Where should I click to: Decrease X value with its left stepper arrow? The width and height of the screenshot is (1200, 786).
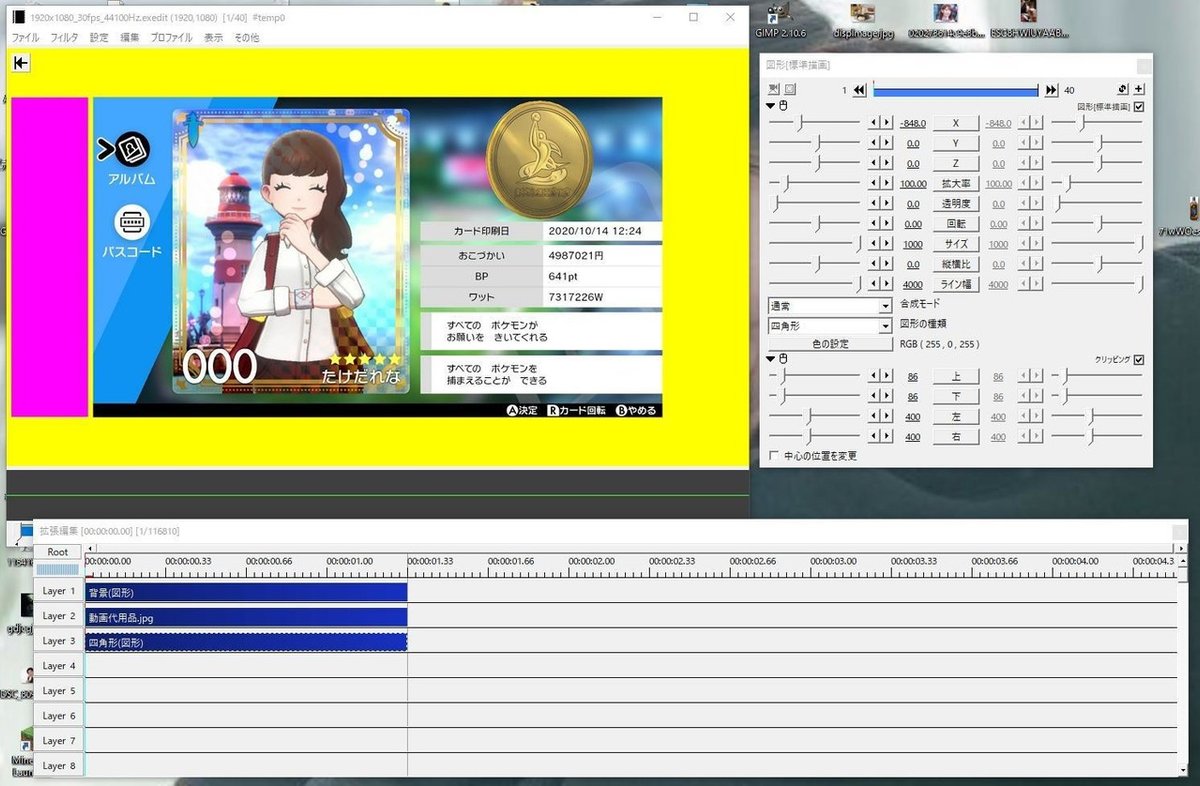pos(873,123)
